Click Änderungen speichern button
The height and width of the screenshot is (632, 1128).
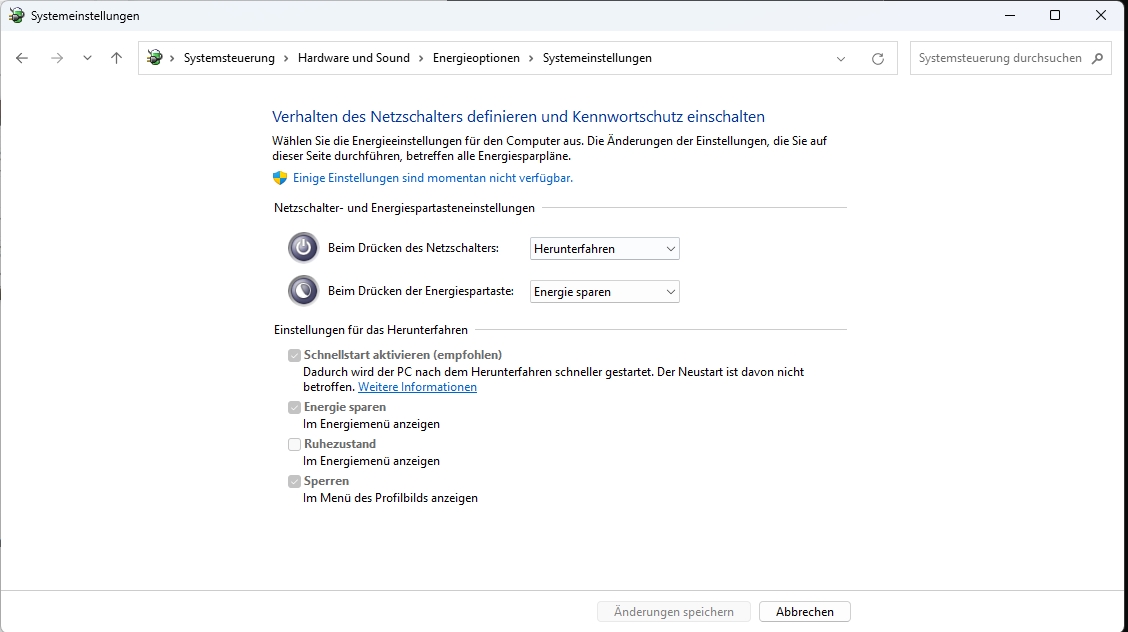[673, 612]
